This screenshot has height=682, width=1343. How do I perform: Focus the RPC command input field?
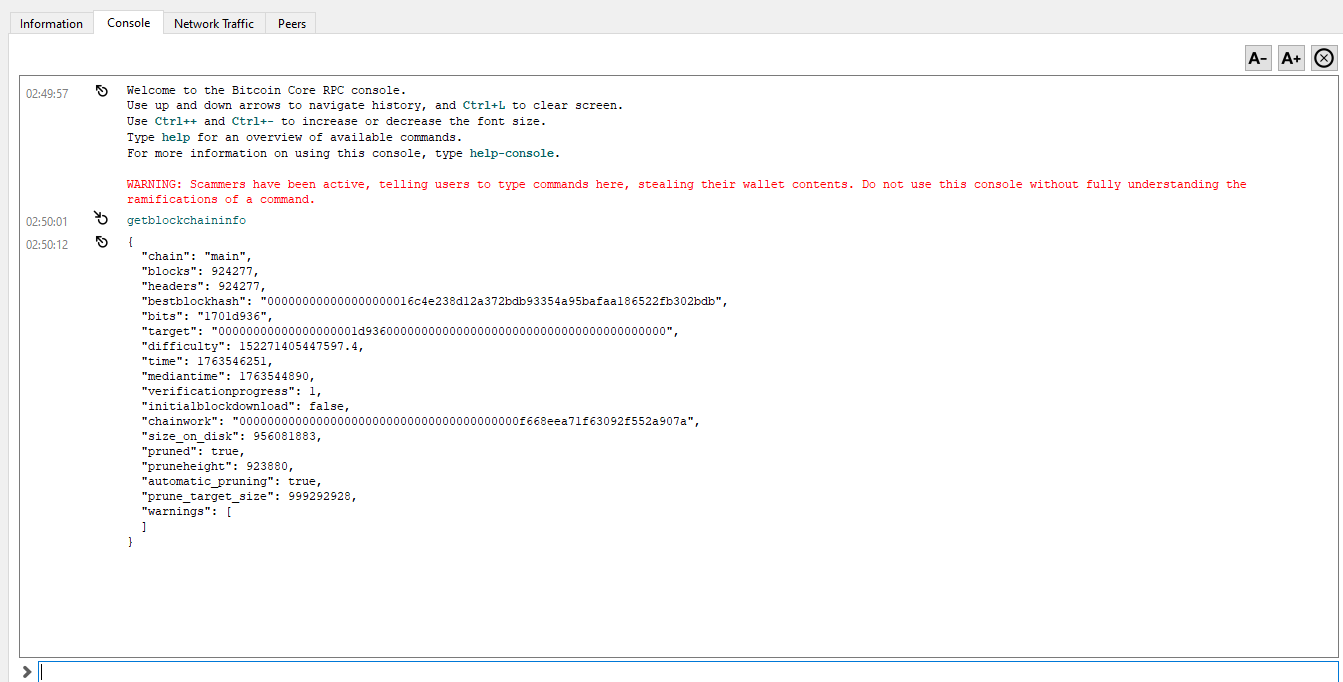coord(688,672)
